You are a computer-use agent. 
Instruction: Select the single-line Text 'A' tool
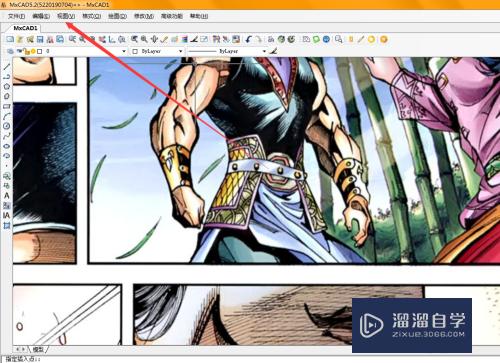pyautogui.click(x=7, y=196)
